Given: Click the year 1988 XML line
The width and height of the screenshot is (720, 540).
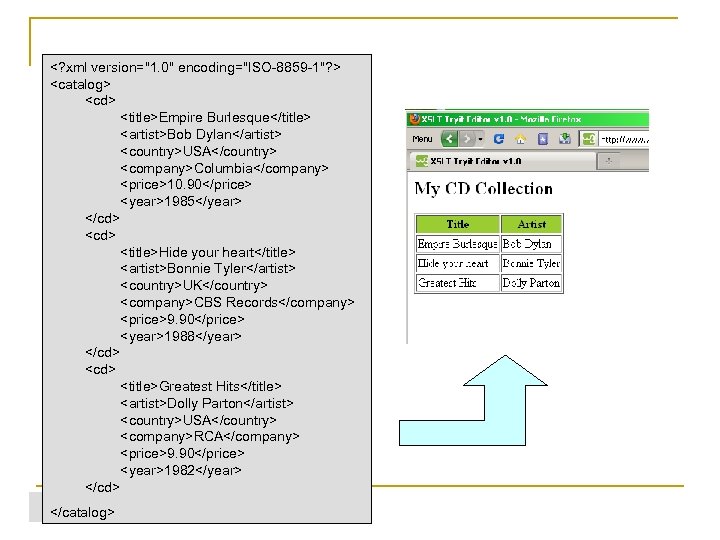Looking at the screenshot, I should tap(180, 337).
